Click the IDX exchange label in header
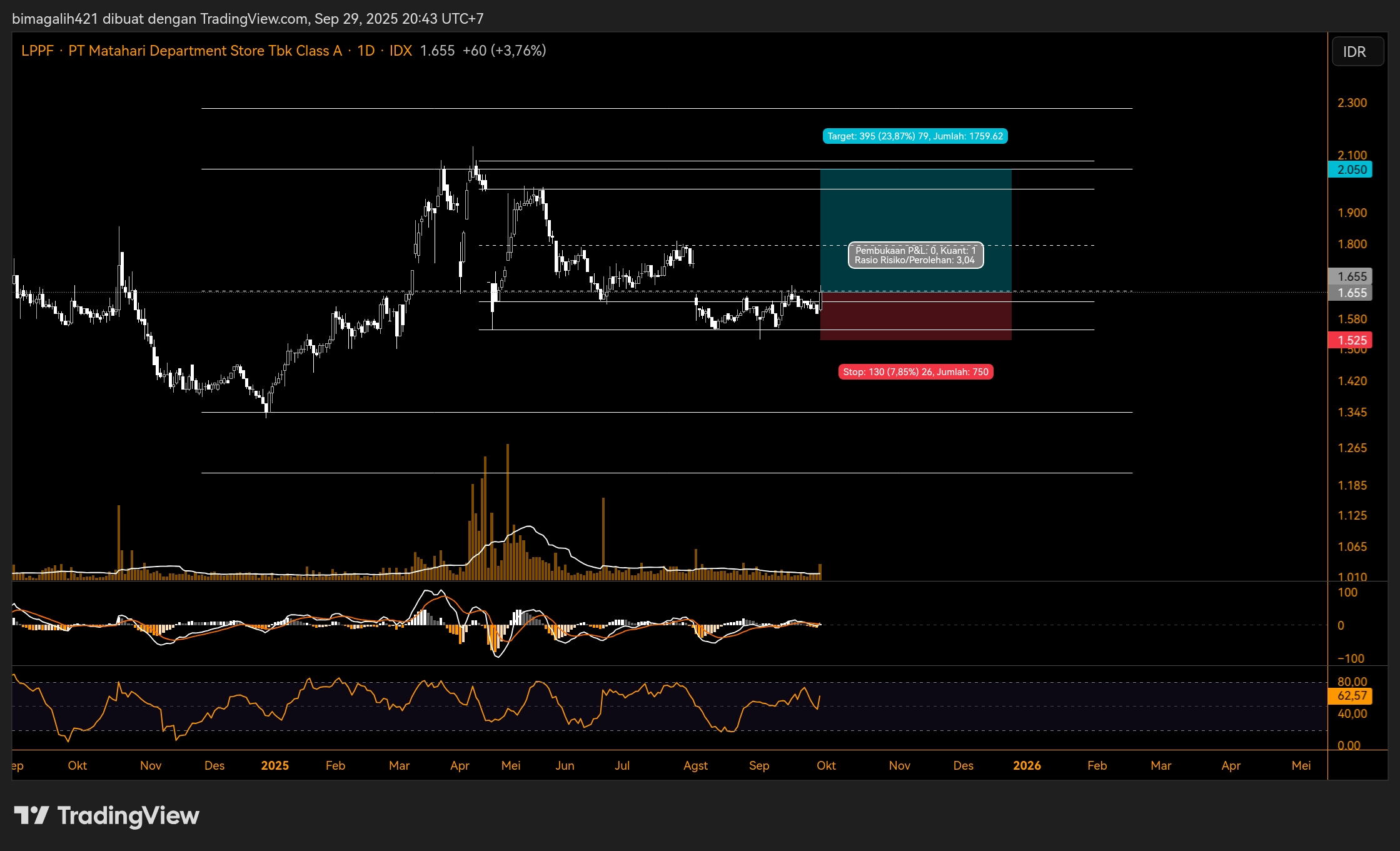1400x851 pixels. pos(400,51)
